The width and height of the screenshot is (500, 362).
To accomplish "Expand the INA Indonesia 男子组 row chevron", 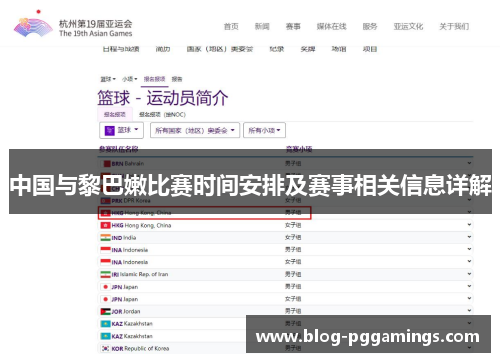I will (469, 249).
